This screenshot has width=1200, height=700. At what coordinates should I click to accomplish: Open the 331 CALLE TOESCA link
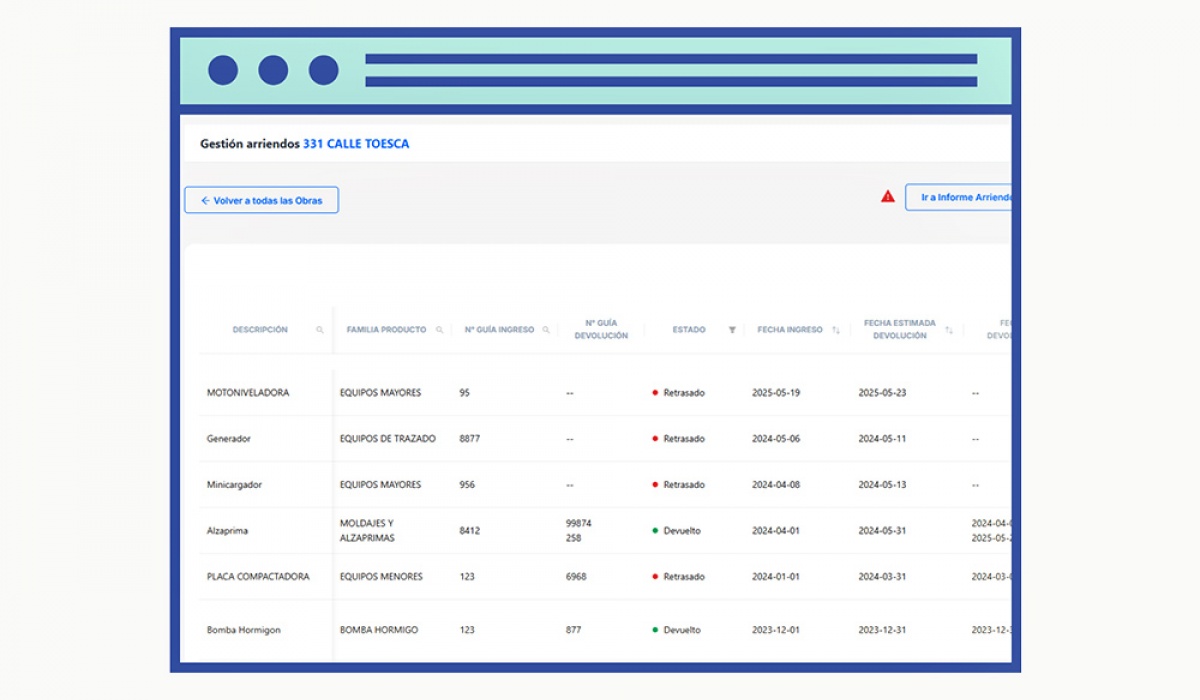tap(356, 144)
